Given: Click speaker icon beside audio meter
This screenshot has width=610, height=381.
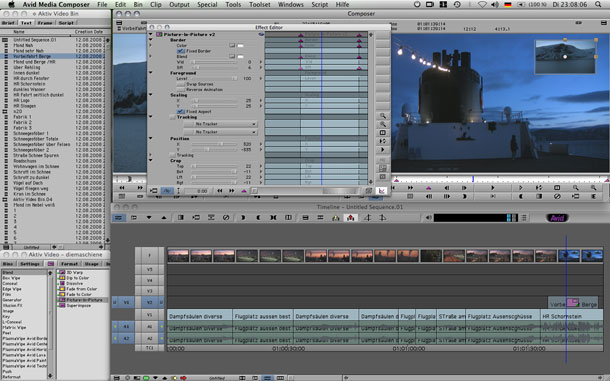Looking at the screenshot, I should click(428, 218).
